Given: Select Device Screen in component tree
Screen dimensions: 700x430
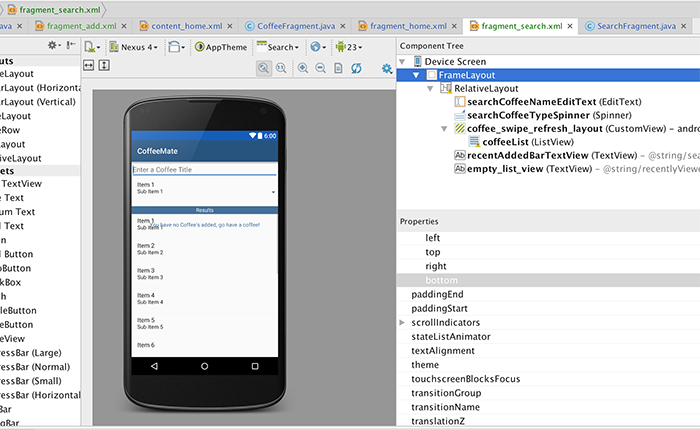Looking at the screenshot, I should (455, 62).
